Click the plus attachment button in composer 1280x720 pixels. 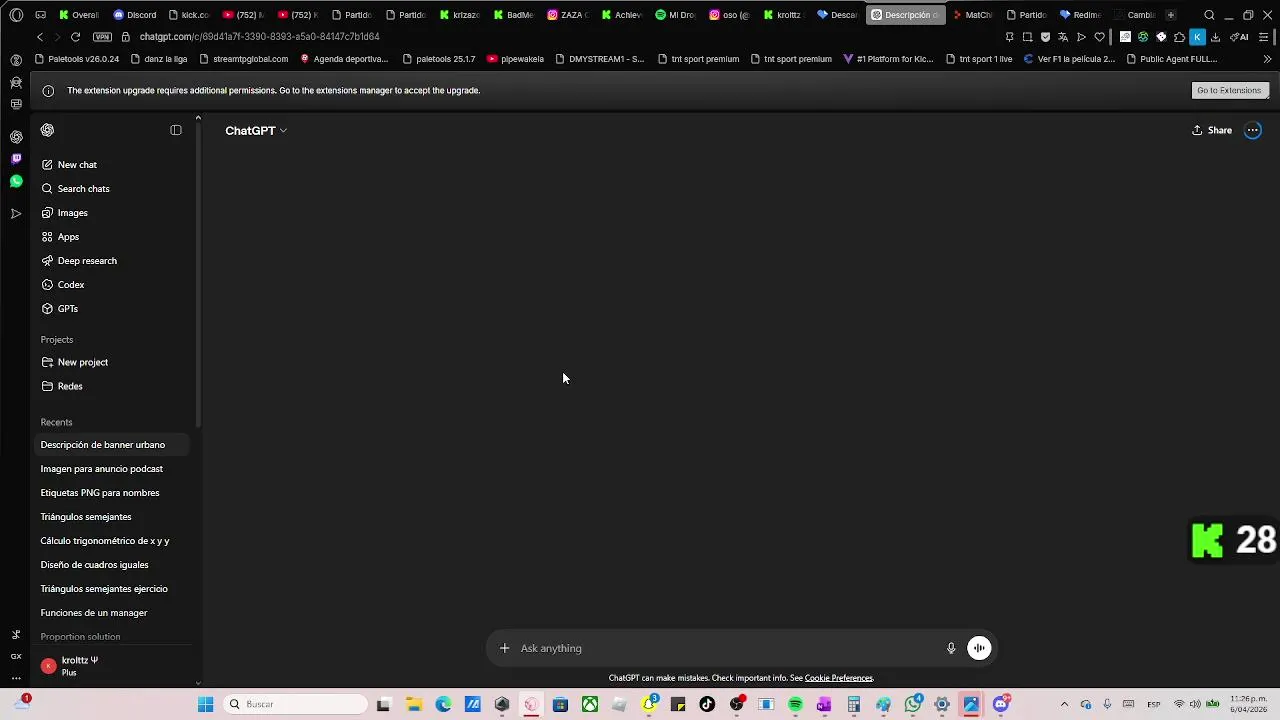[x=504, y=648]
